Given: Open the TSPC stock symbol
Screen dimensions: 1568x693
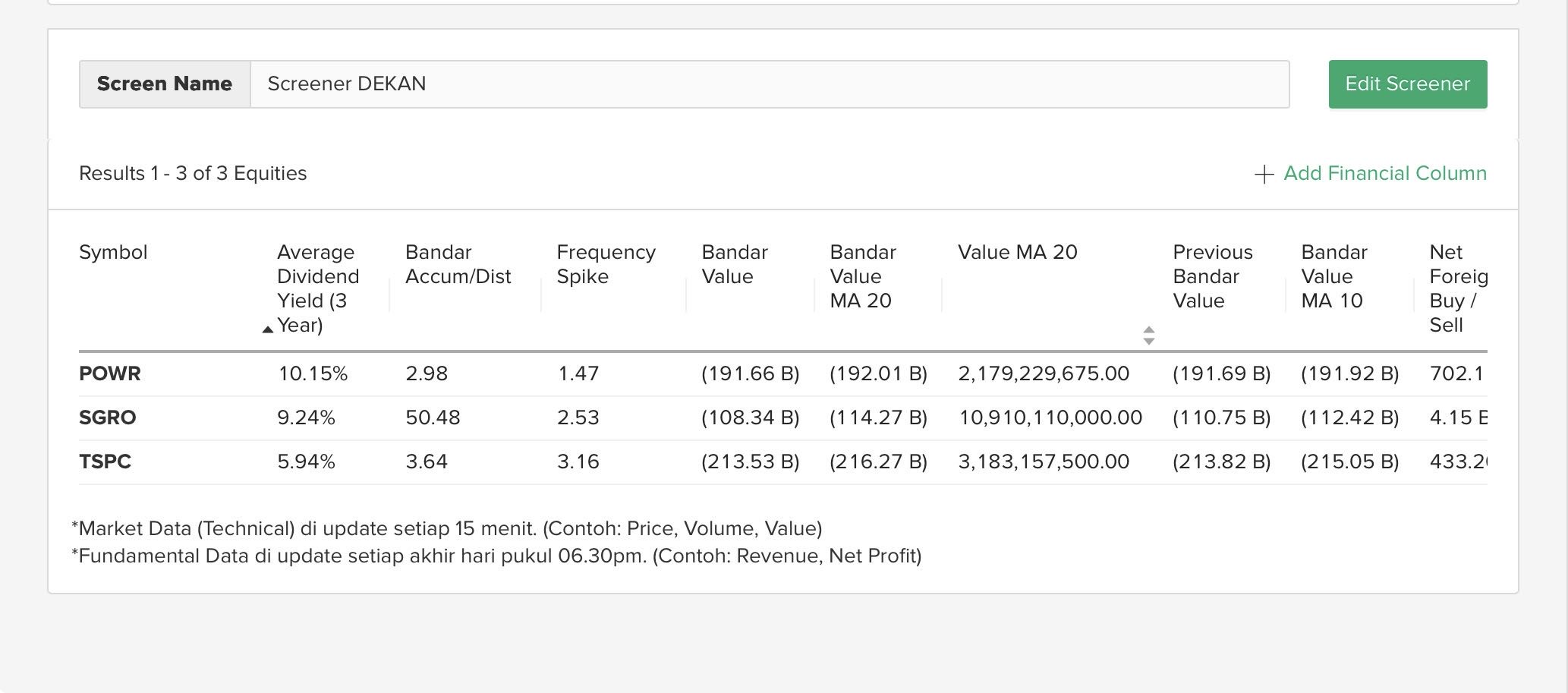Looking at the screenshot, I should click(x=105, y=461).
